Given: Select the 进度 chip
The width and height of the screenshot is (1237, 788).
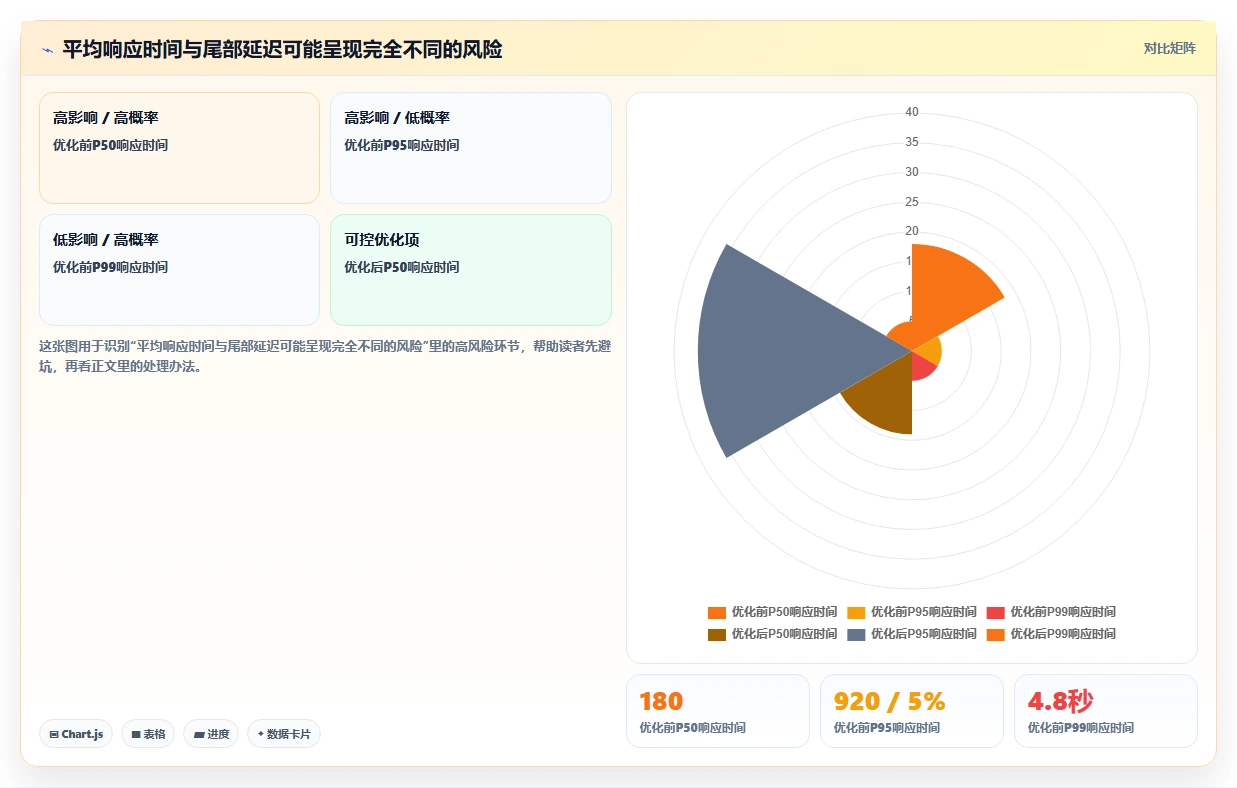Looking at the screenshot, I should 211,734.
